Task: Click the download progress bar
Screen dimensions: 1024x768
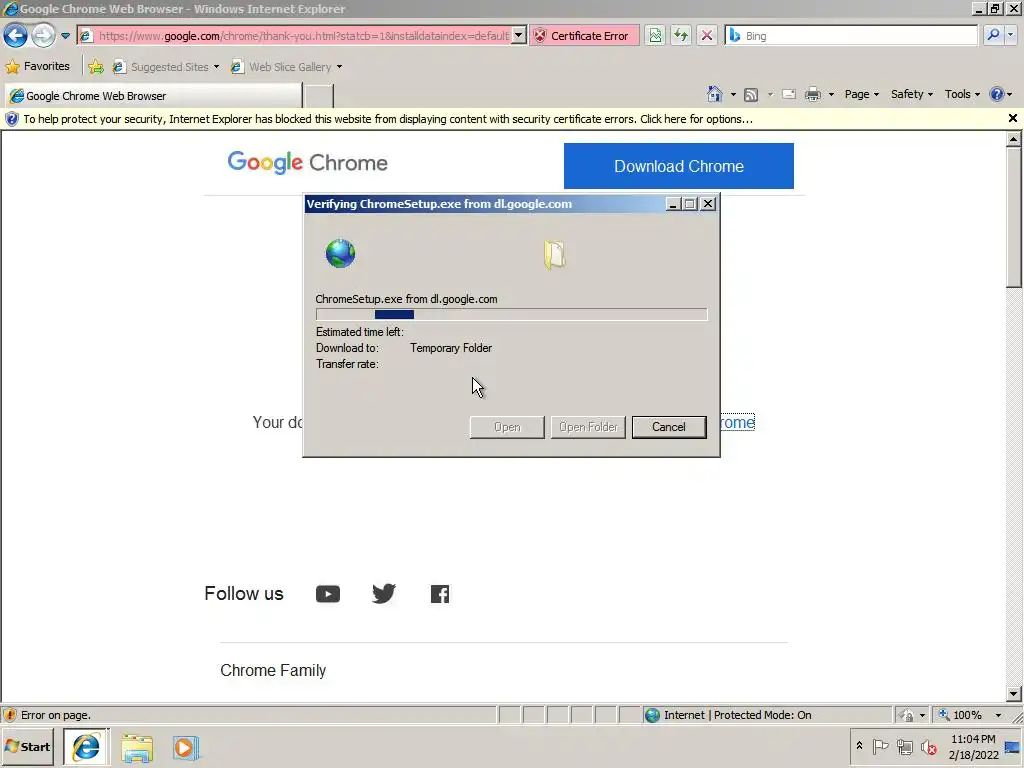Action: tap(511, 314)
